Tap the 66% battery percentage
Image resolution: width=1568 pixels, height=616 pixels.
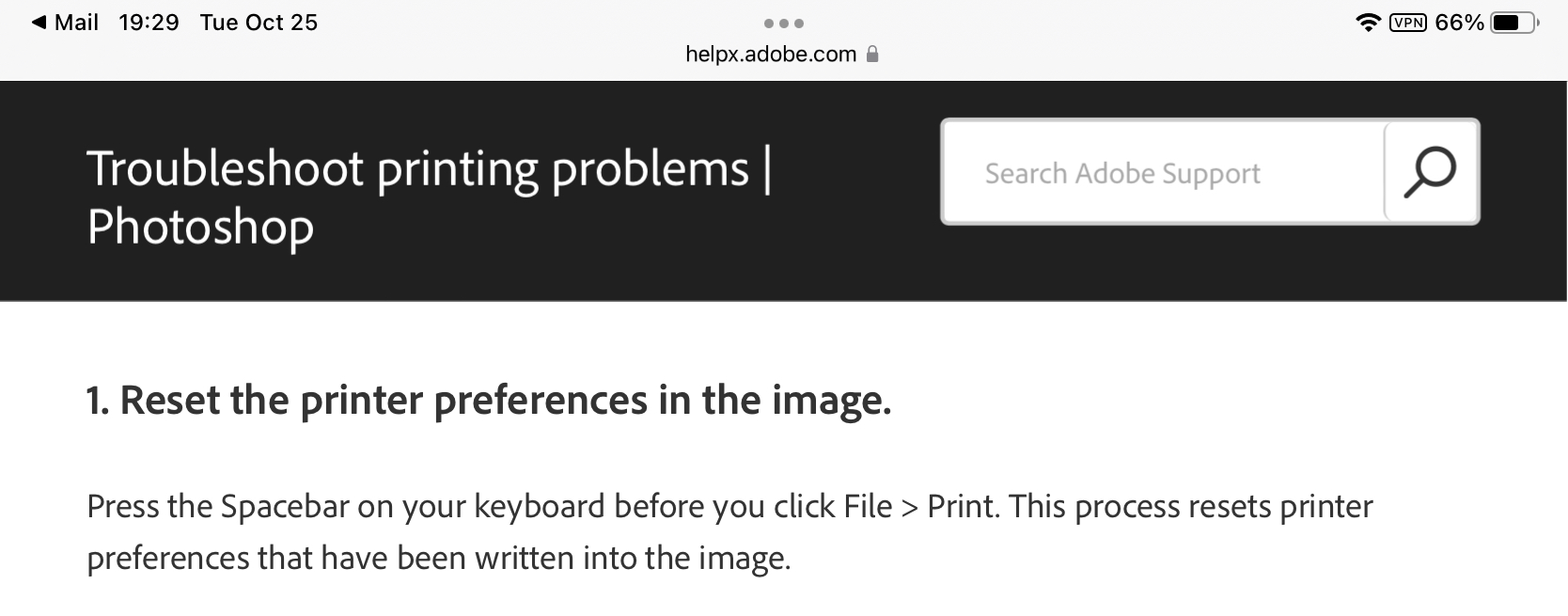coord(1459,23)
